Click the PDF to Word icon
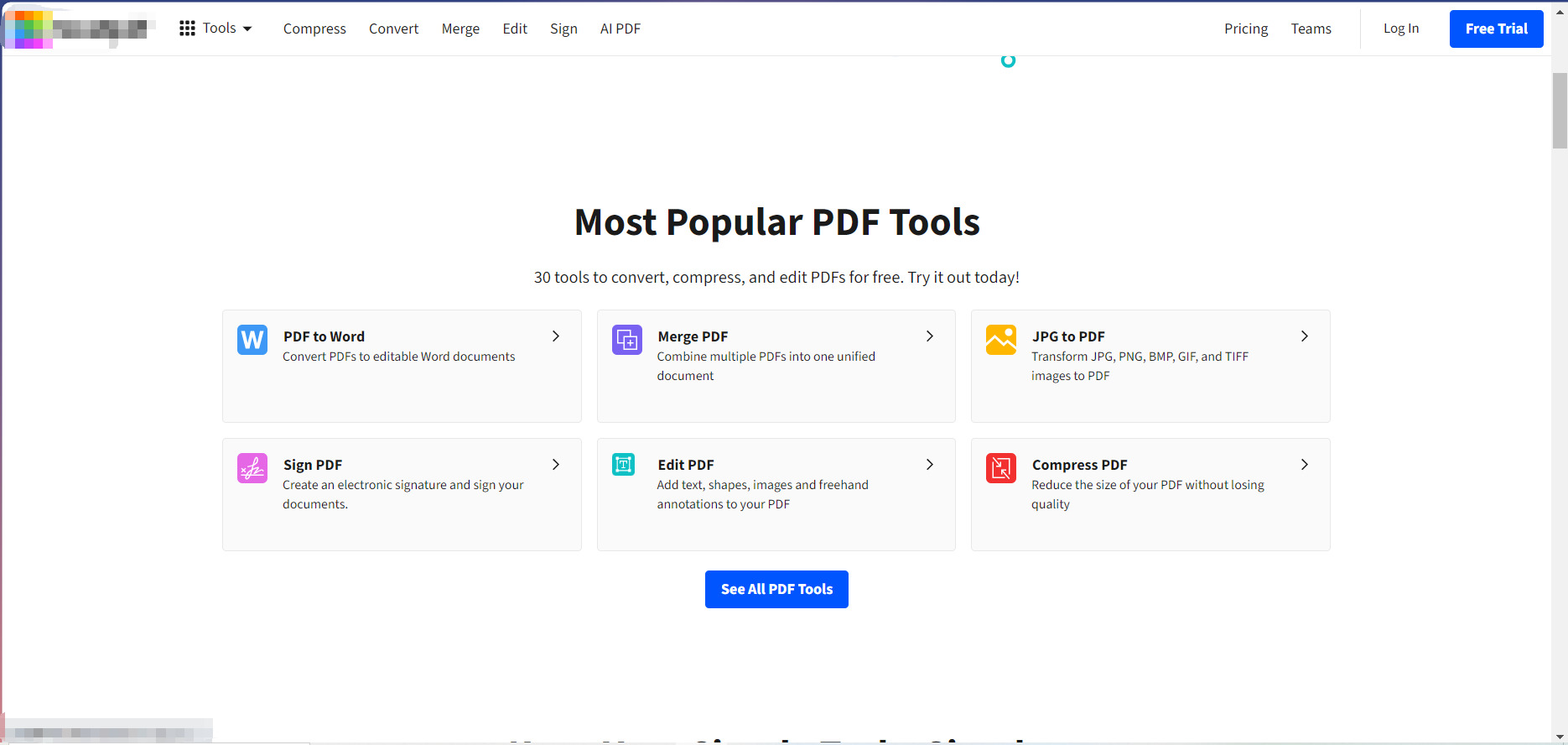The image size is (1568, 745). 252,340
